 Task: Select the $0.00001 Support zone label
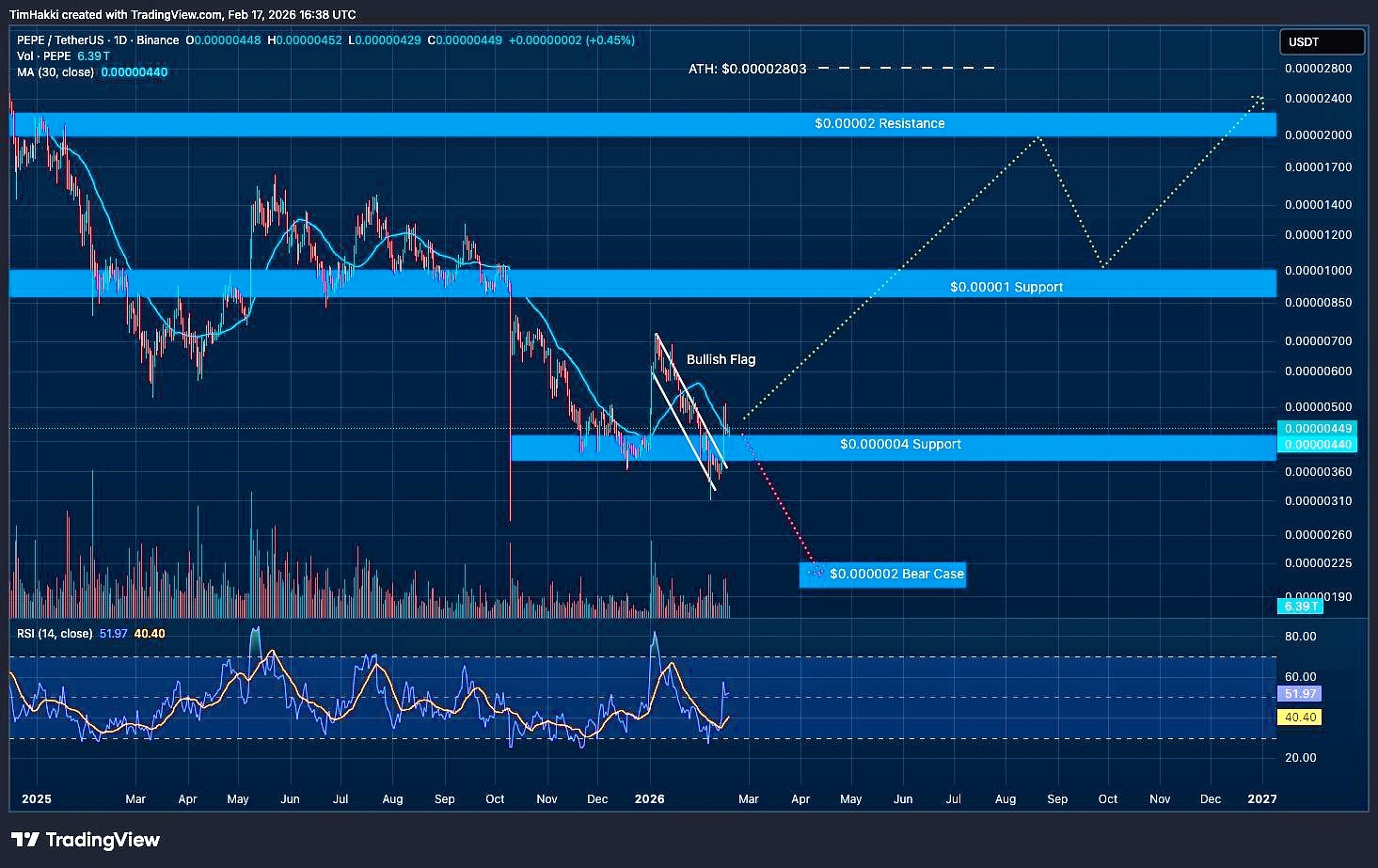(1006, 287)
